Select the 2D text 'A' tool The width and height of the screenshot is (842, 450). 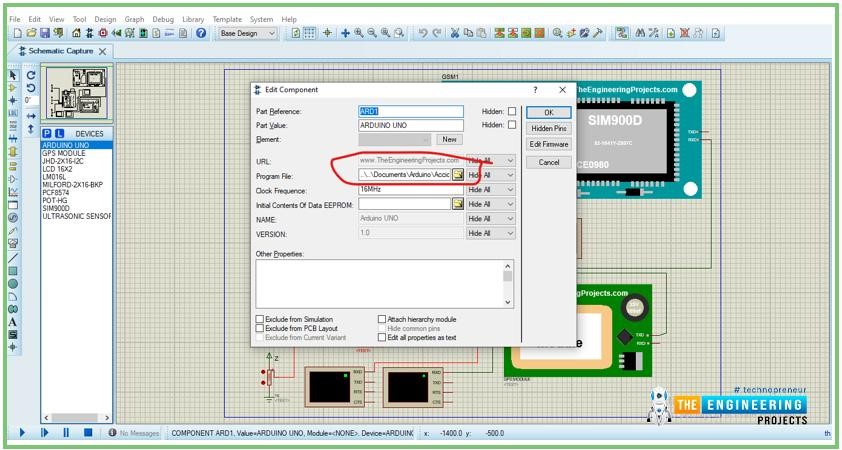[x=13, y=322]
